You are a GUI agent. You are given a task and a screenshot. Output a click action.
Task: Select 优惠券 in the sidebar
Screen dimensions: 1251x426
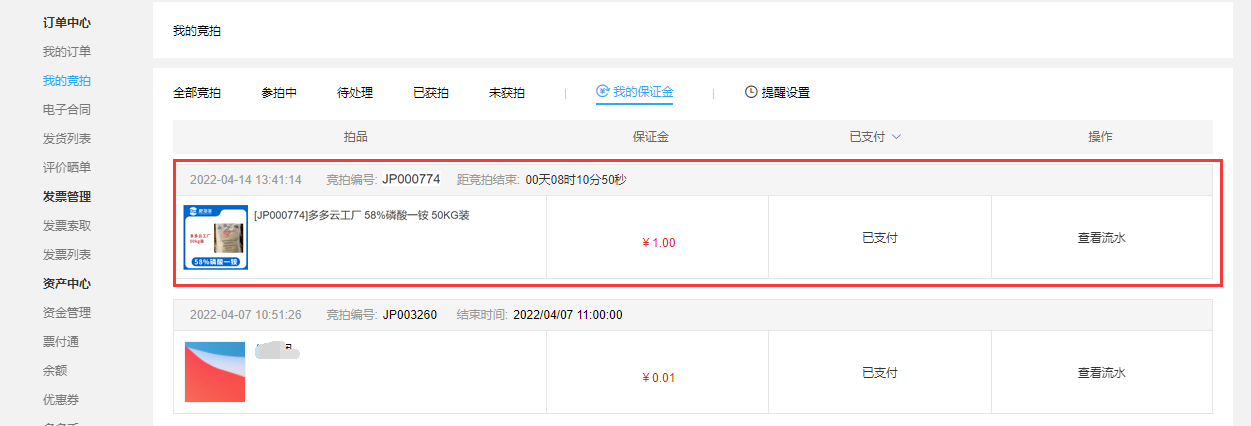[x=61, y=399]
